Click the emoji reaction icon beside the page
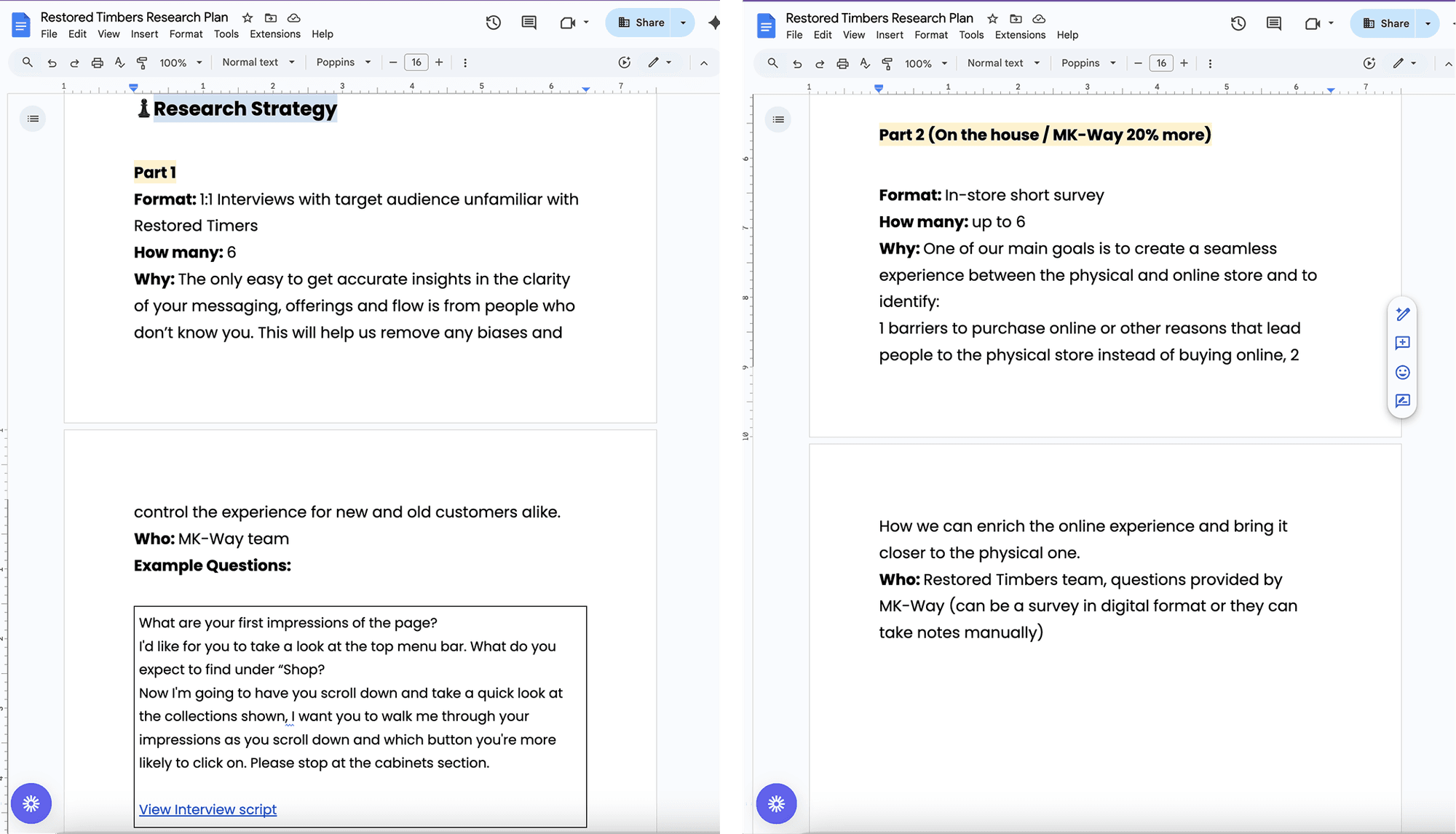 pos(1402,373)
